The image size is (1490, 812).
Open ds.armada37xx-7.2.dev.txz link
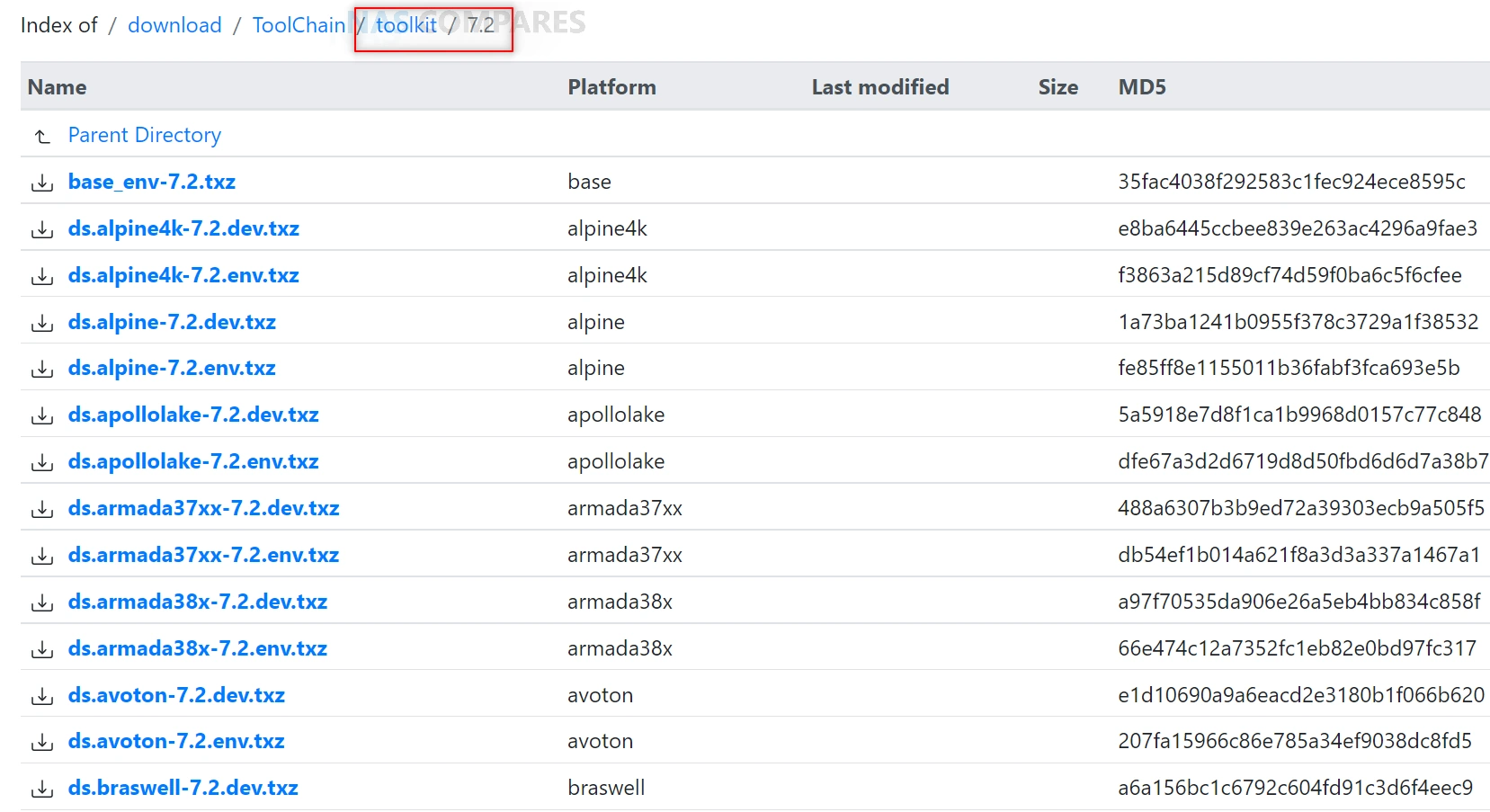coord(204,508)
